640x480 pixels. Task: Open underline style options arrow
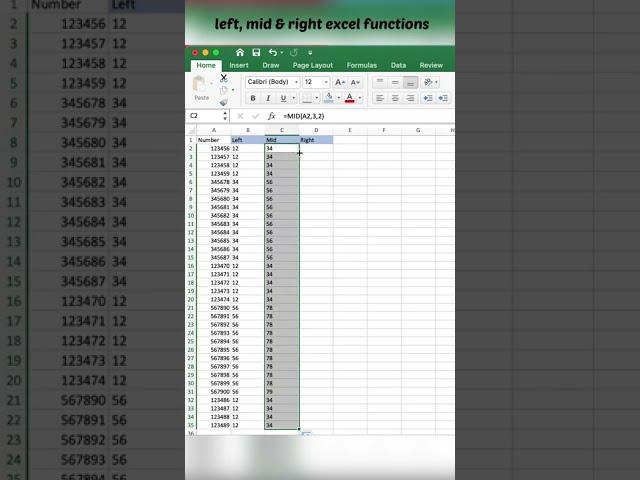coord(293,98)
